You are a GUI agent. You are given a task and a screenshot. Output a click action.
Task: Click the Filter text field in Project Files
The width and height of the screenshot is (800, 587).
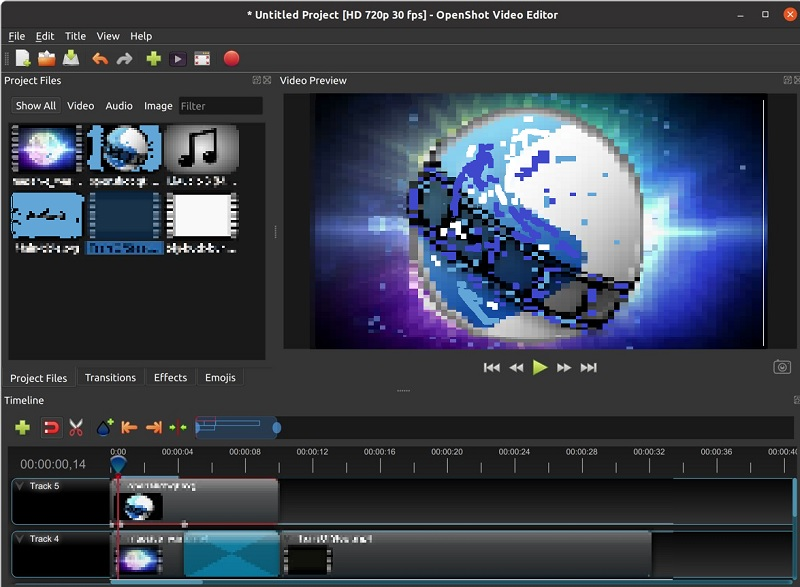click(x=220, y=106)
